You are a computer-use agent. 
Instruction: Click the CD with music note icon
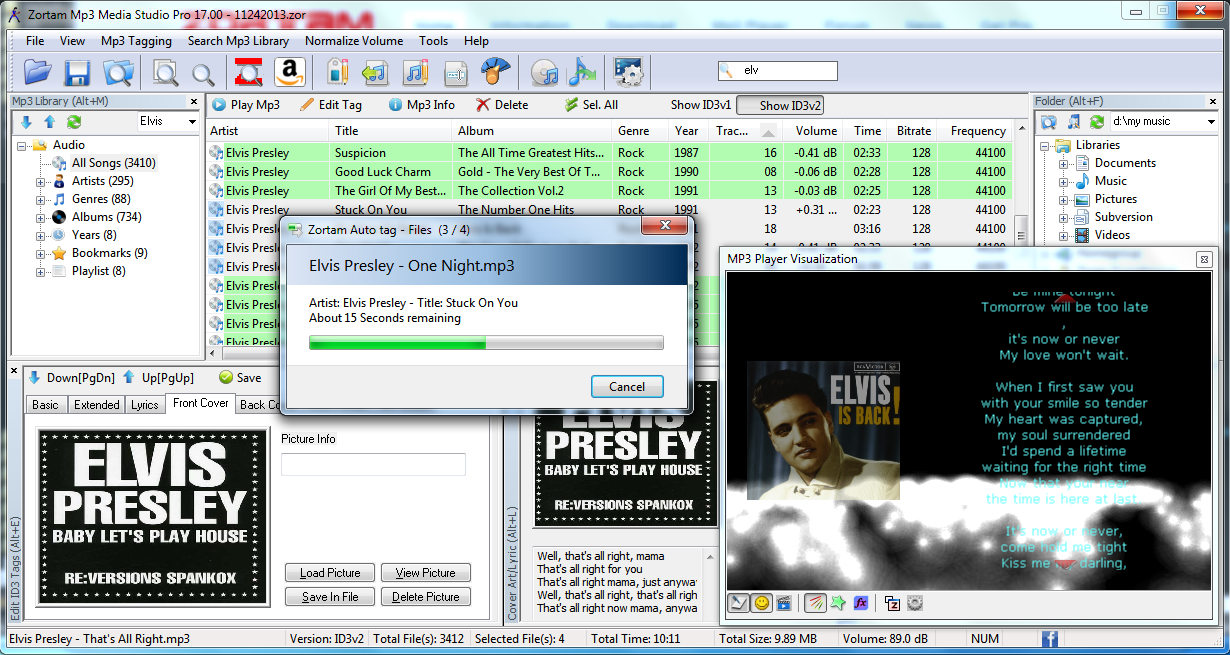point(544,72)
